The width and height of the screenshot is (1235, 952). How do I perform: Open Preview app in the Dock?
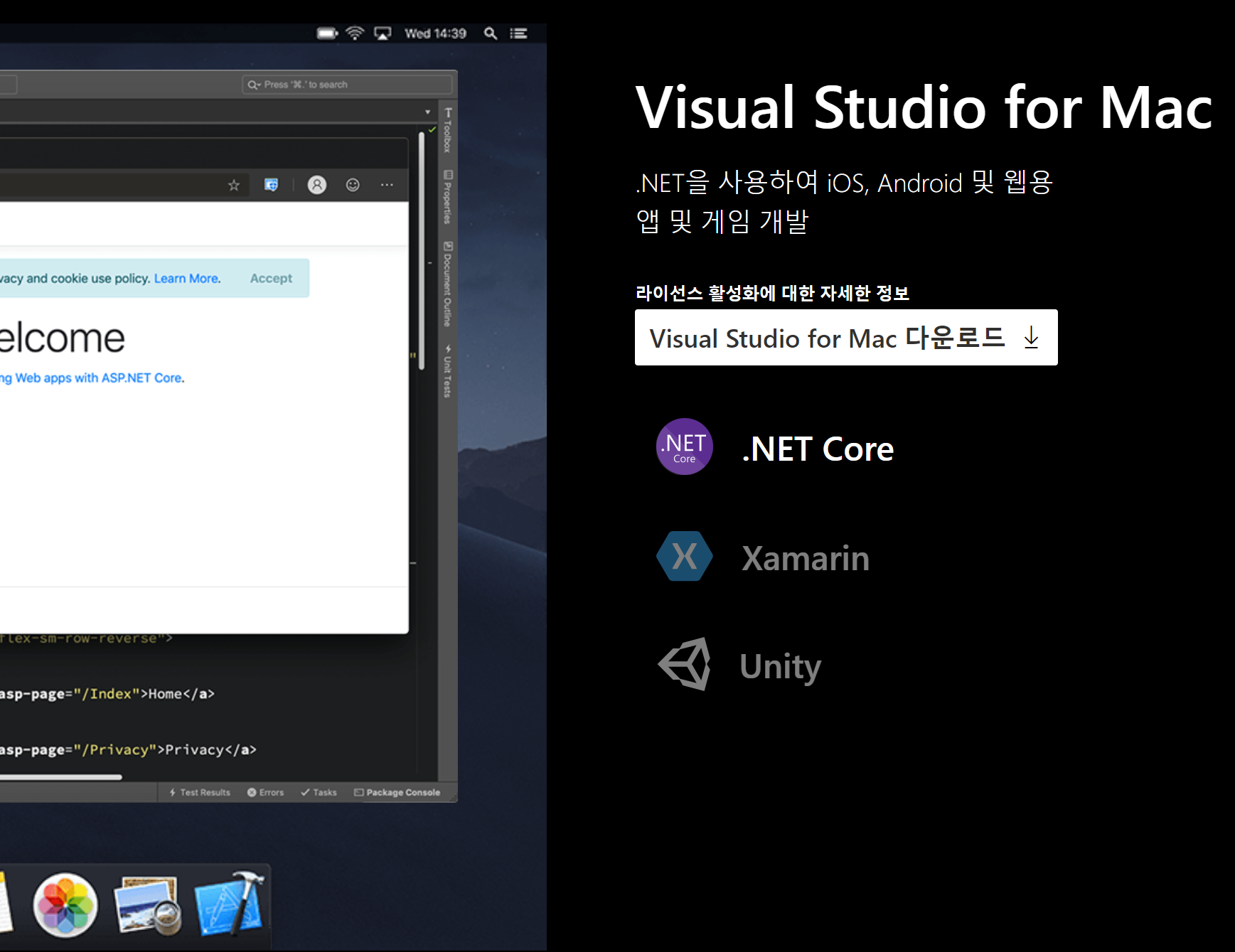[x=146, y=905]
